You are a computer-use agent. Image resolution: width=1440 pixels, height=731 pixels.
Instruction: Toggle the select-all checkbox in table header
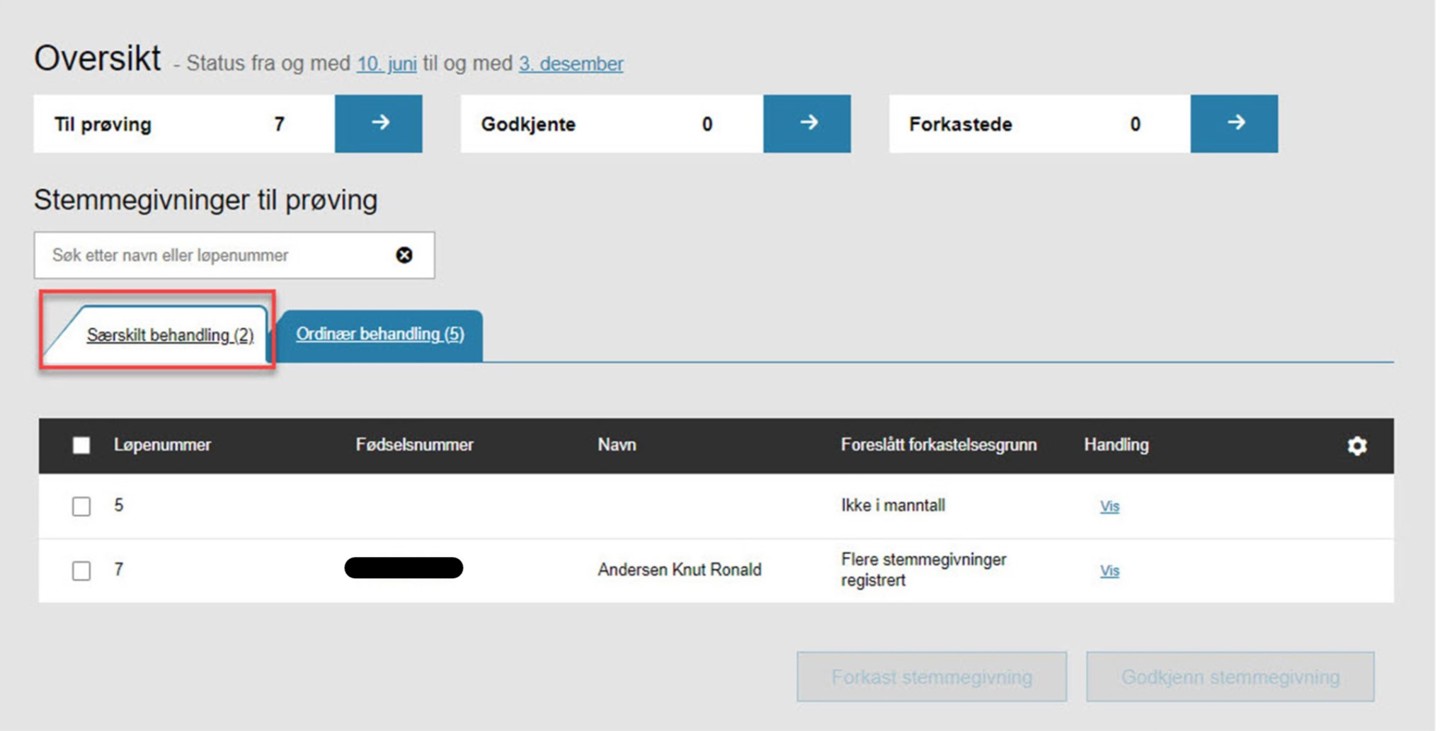[82, 446]
